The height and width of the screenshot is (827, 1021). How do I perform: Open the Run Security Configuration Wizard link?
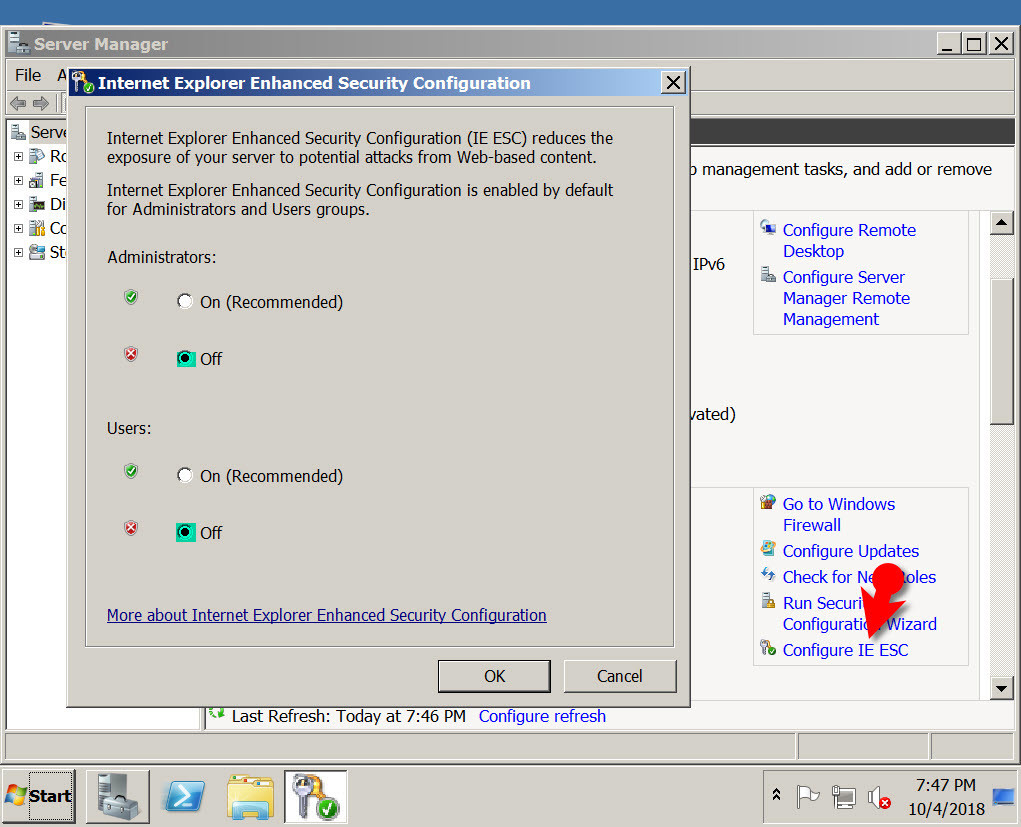(860, 613)
